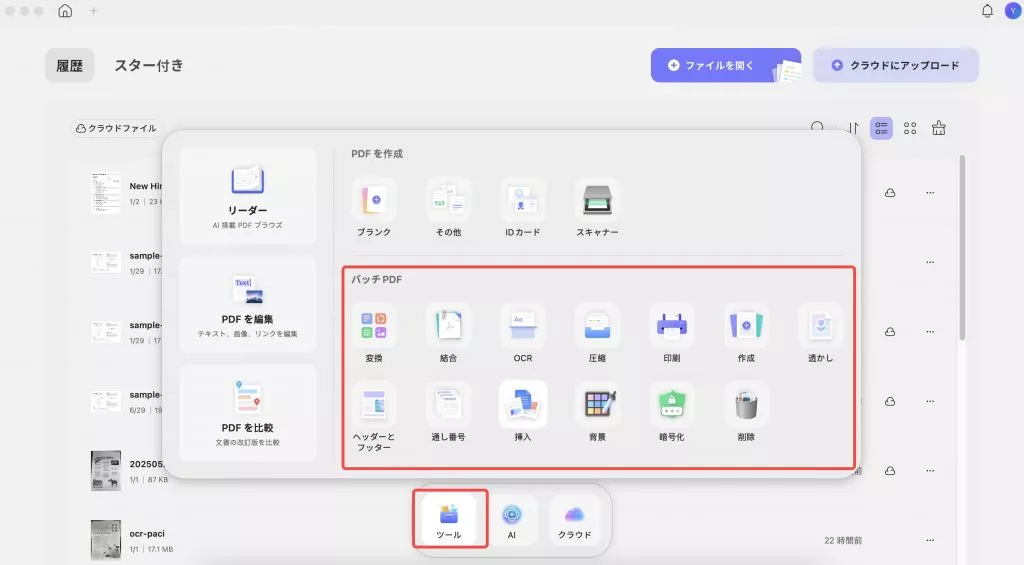This screenshot has height=565, width=1024.
Task: Switch to the スター付き tab
Action: pyautogui.click(x=149, y=65)
